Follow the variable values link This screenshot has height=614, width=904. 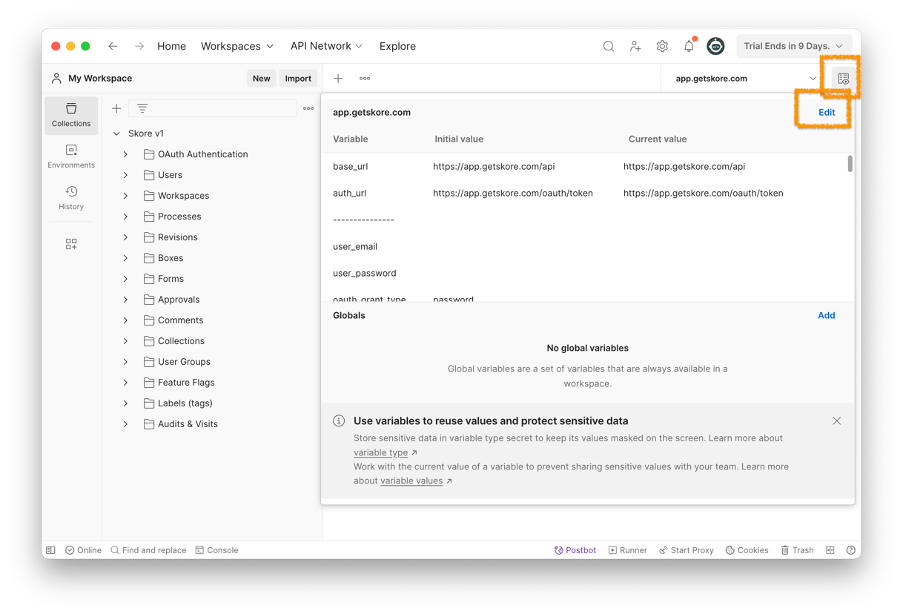412,481
